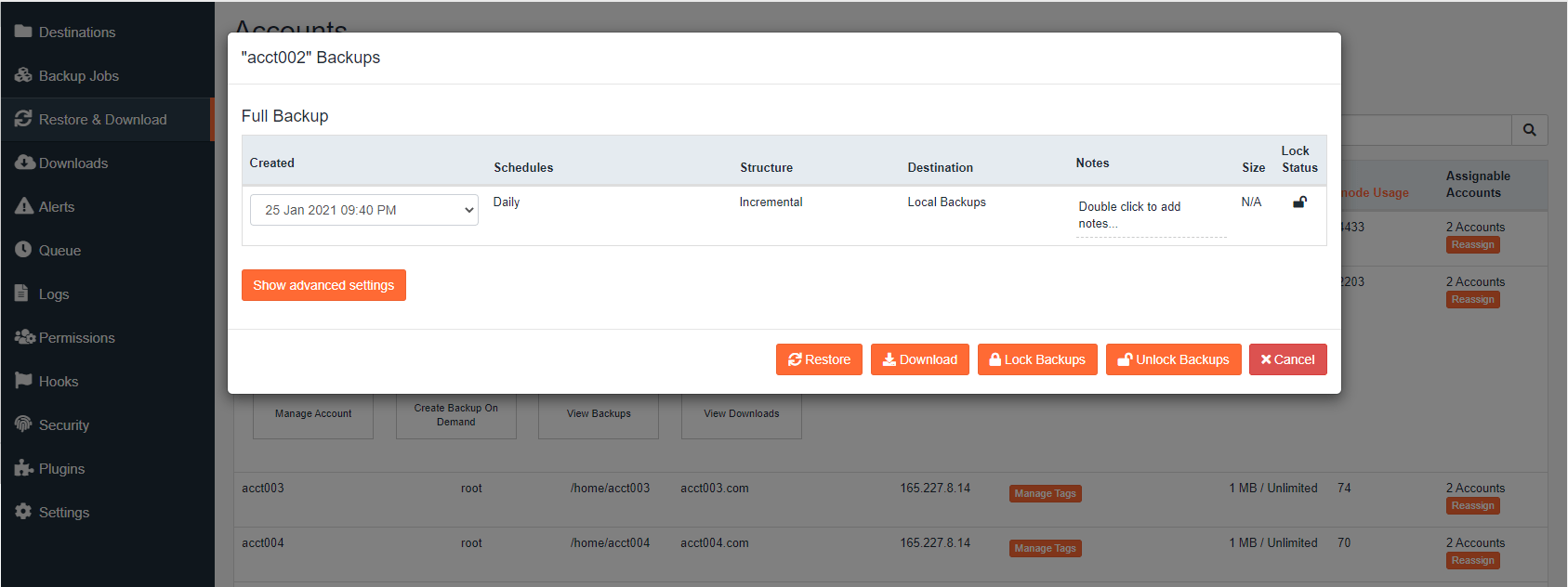This screenshot has height=587, width=1568.
Task: Click the Hooks flag icon
Action: (x=23, y=381)
